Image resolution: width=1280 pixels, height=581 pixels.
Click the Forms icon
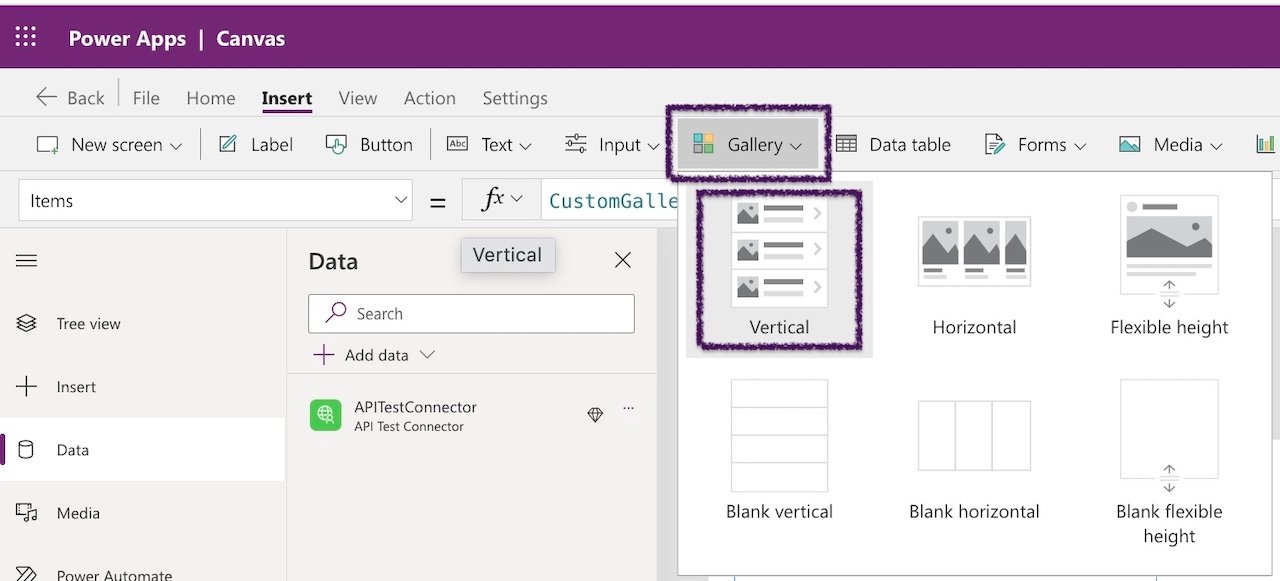pyautogui.click(x=994, y=145)
